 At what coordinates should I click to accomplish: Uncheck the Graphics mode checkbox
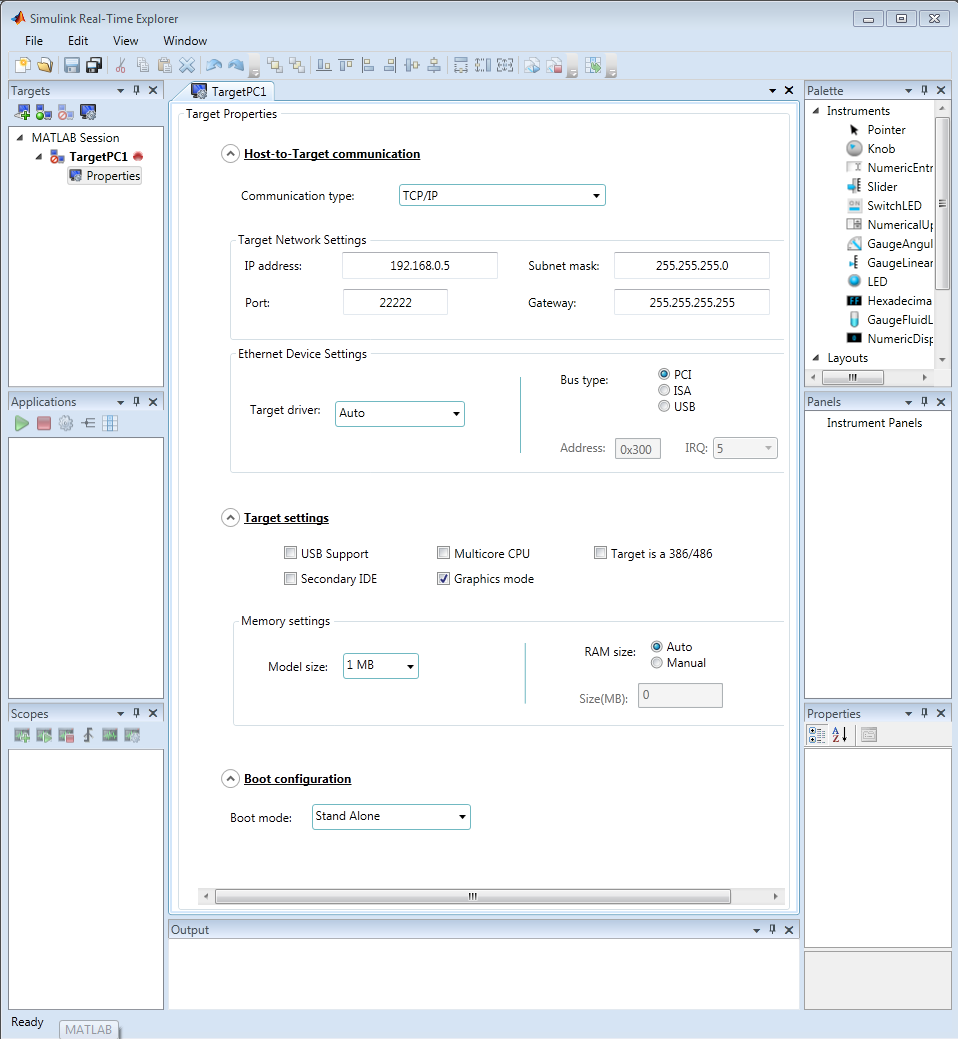[444, 579]
